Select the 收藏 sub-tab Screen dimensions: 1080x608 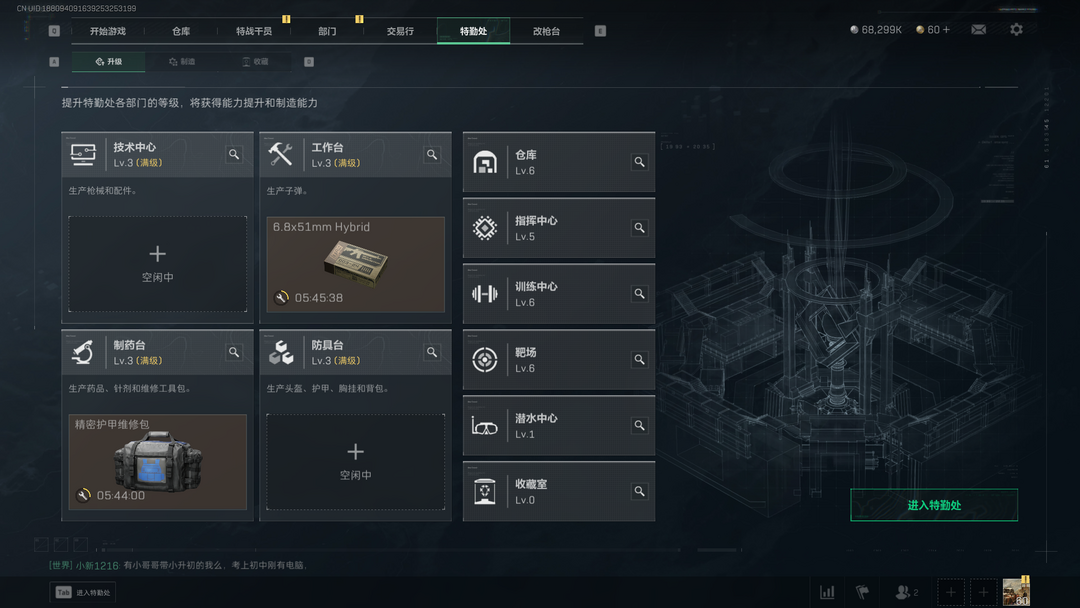256,61
